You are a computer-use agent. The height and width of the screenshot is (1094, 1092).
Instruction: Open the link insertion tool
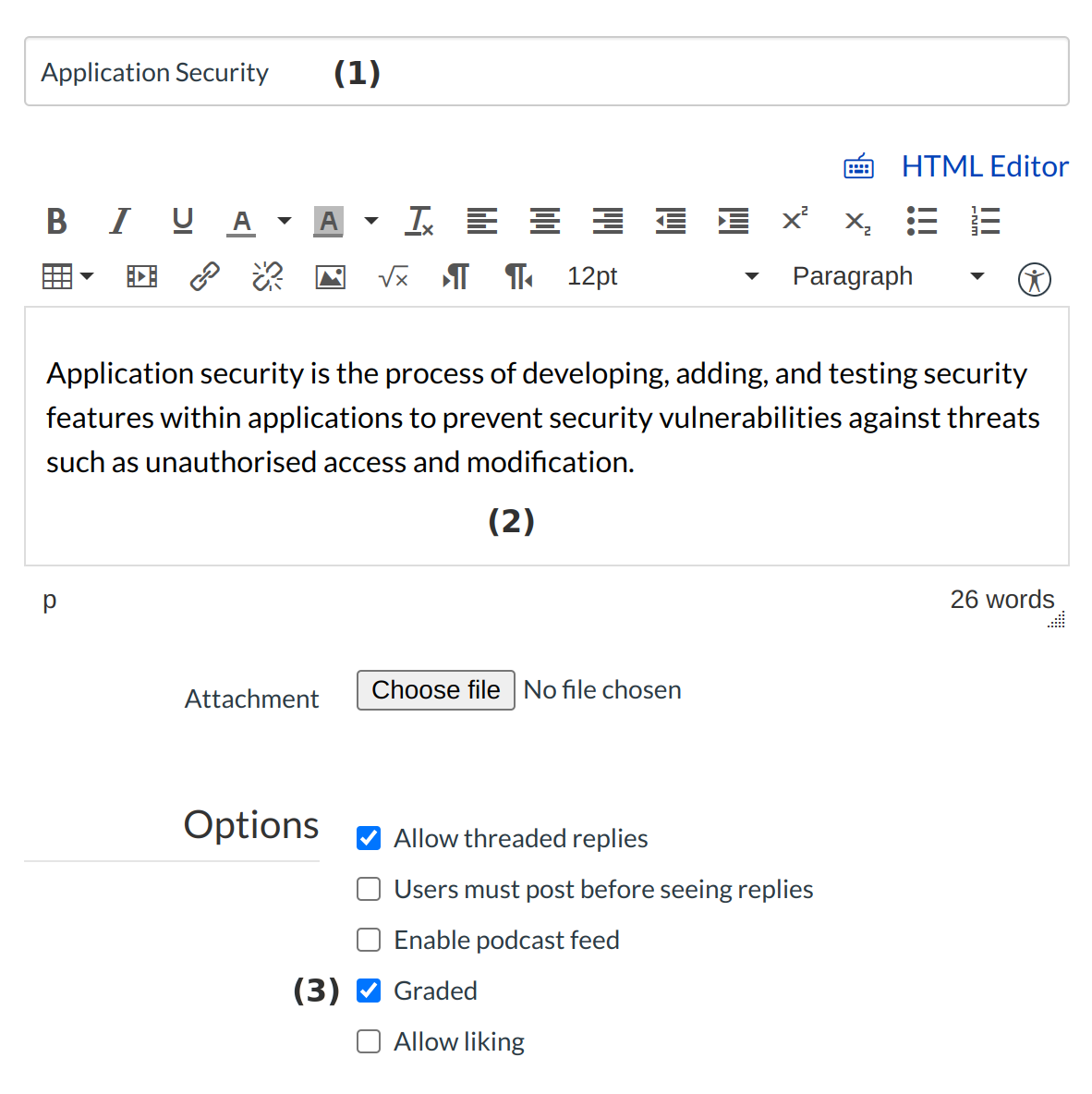(204, 276)
